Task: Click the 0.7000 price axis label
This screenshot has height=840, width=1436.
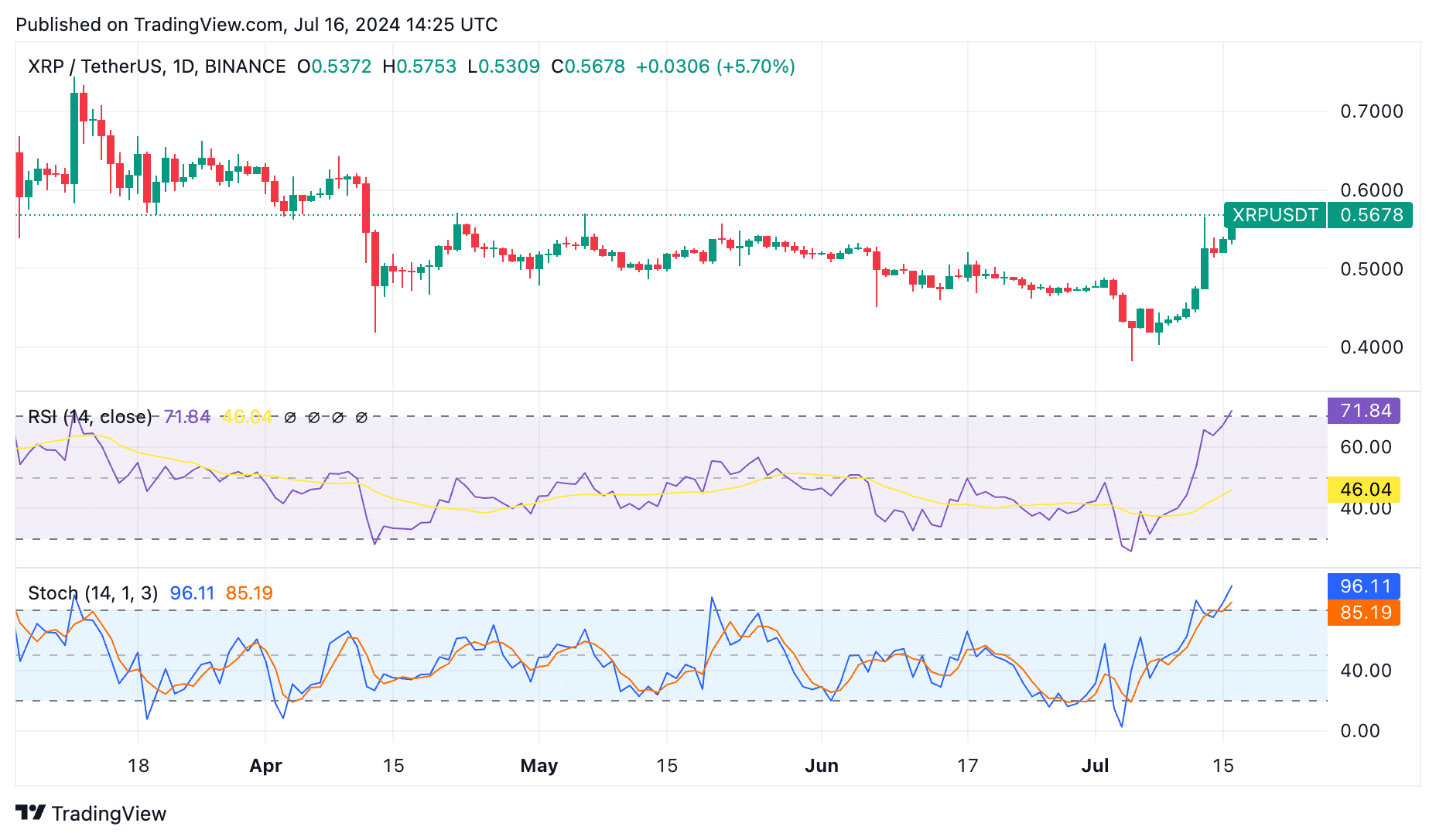Action: (x=1372, y=111)
